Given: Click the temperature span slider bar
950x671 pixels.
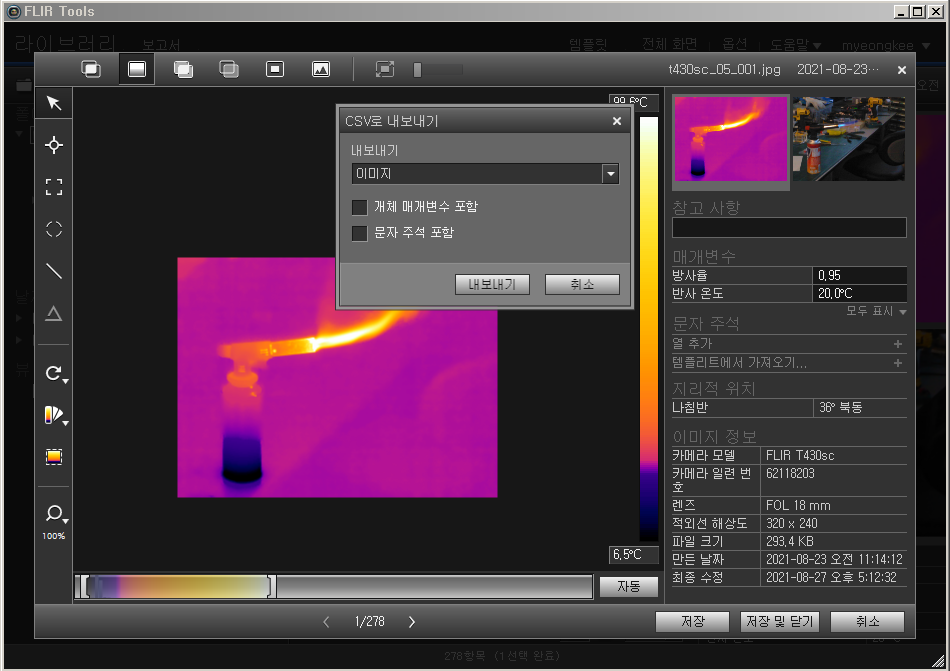Looking at the screenshot, I should (x=180, y=587).
